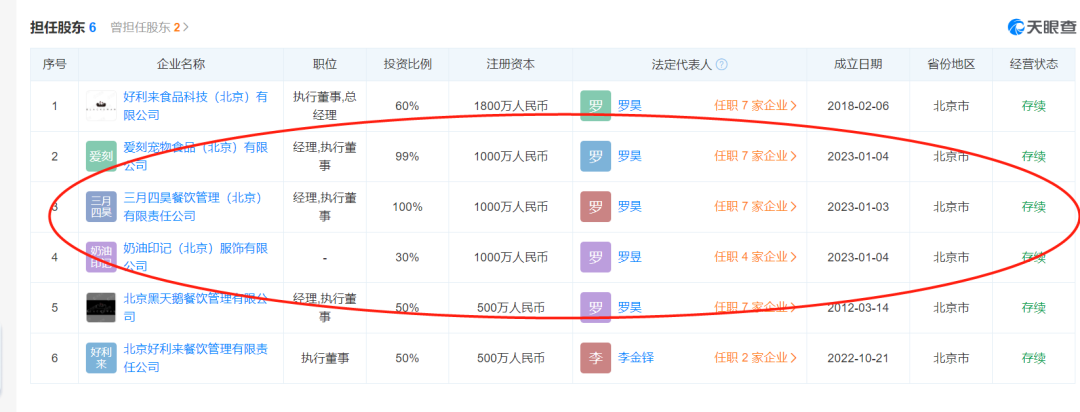Expand 任职 7 家企业 in 三月四昊 row
This screenshot has width=1080, height=412.
coord(756,207)
